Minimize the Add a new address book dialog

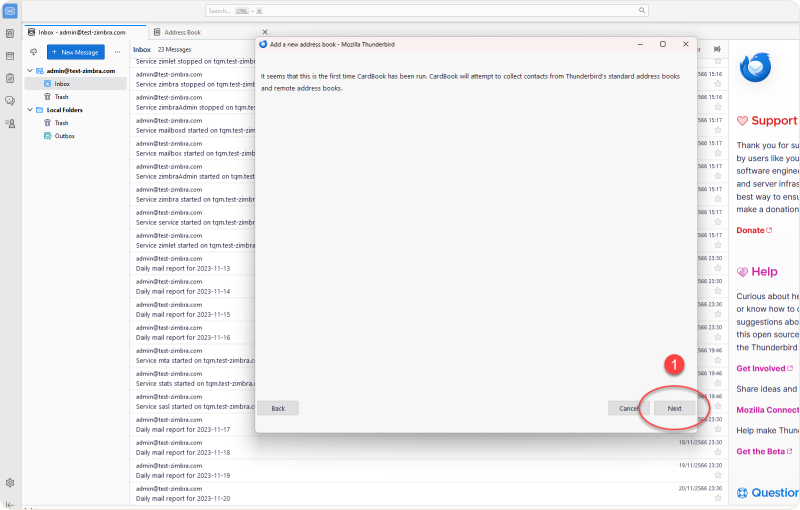click(640, 44)
